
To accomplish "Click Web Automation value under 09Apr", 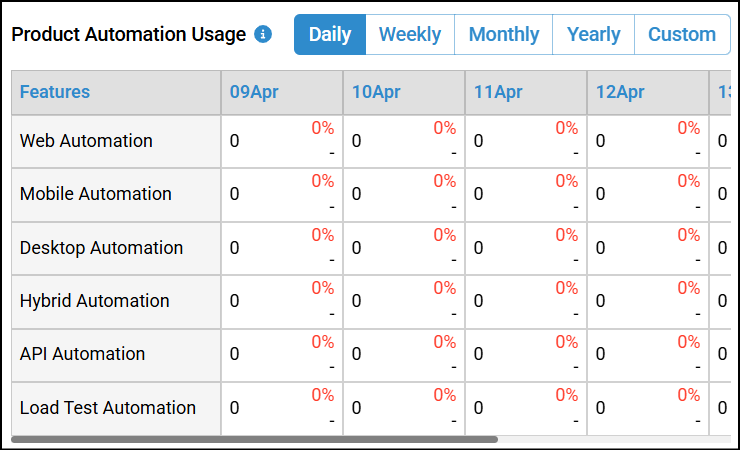I will coord(235,141).
